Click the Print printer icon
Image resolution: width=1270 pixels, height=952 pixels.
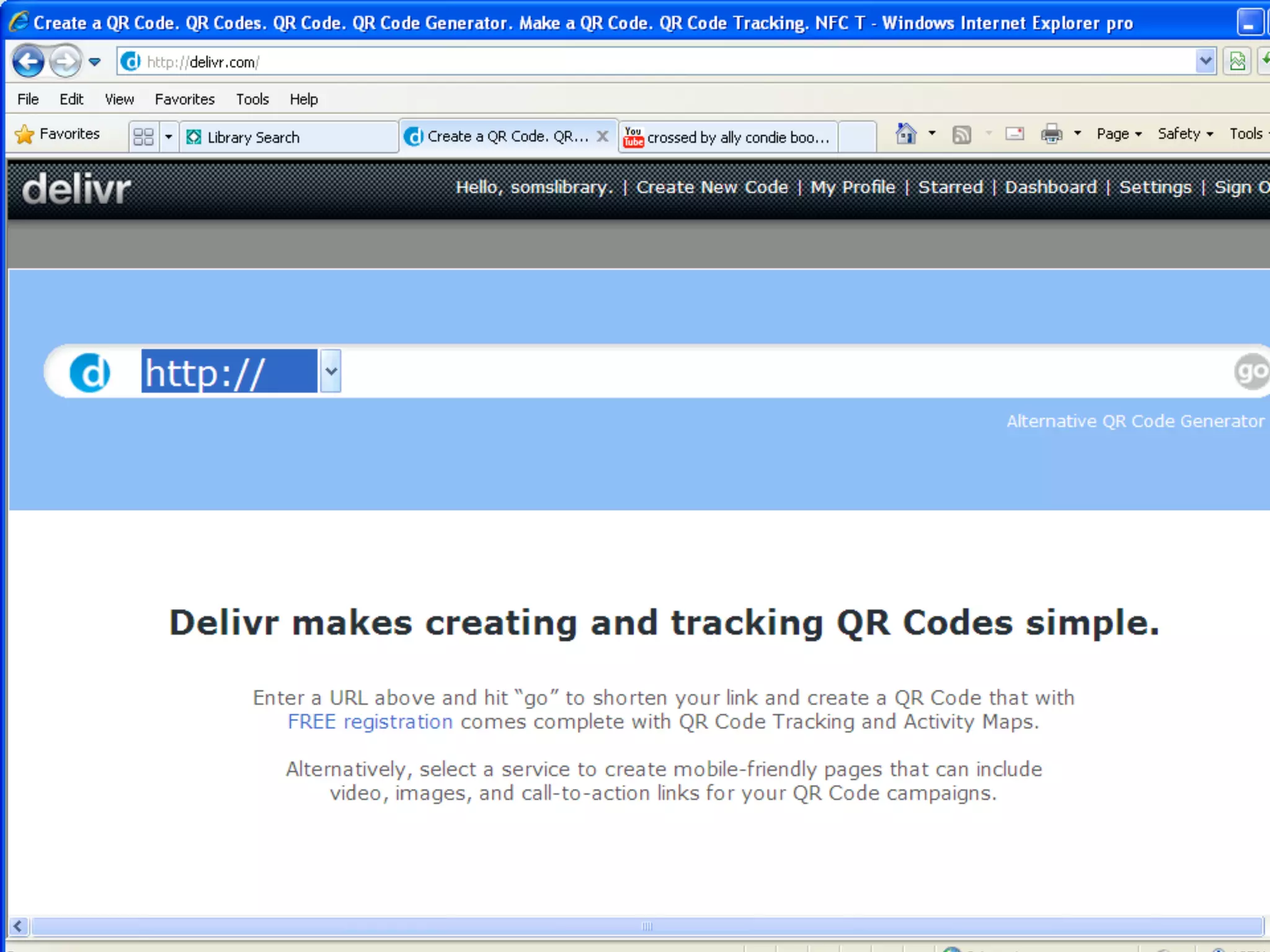pos(1051,134)
